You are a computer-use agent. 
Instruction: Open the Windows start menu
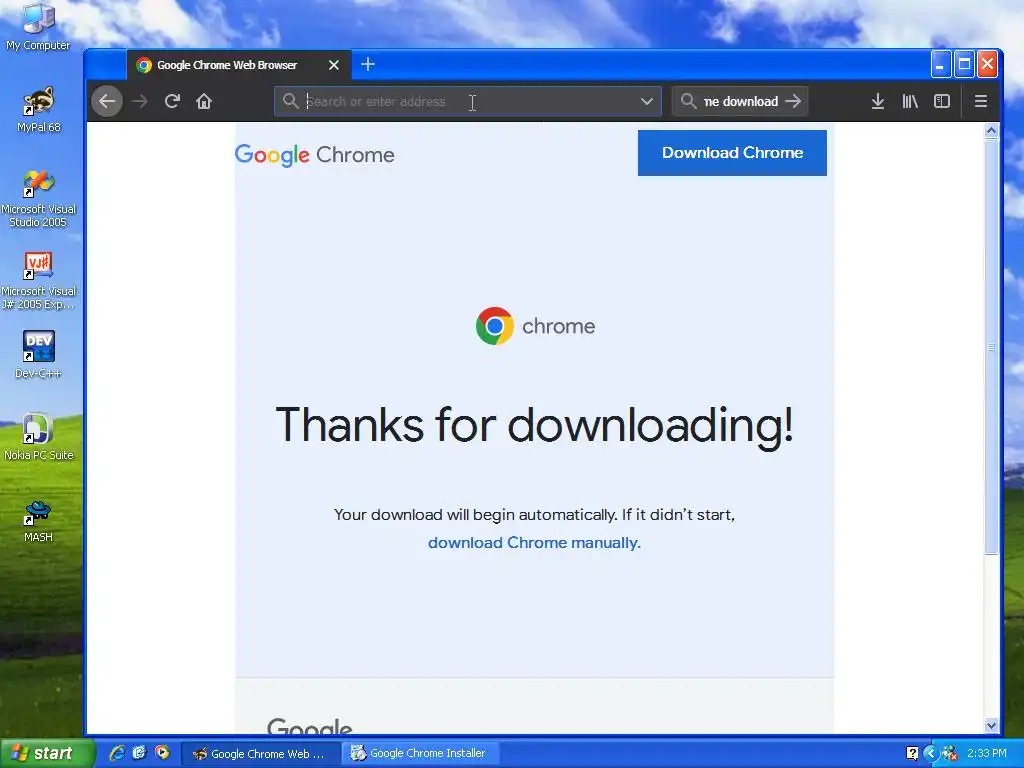click(46, 753)
